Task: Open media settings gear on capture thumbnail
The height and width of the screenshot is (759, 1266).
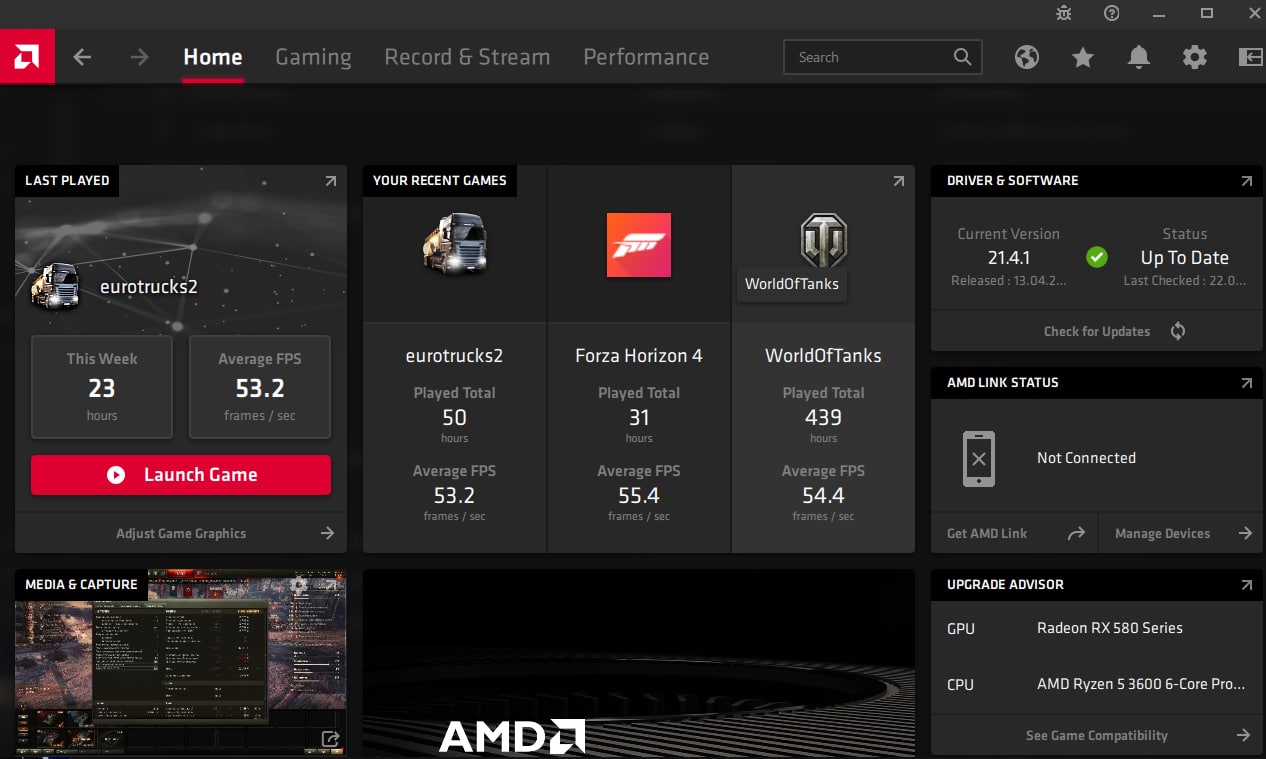Action: pyautogui.click(x=299, y=585)
